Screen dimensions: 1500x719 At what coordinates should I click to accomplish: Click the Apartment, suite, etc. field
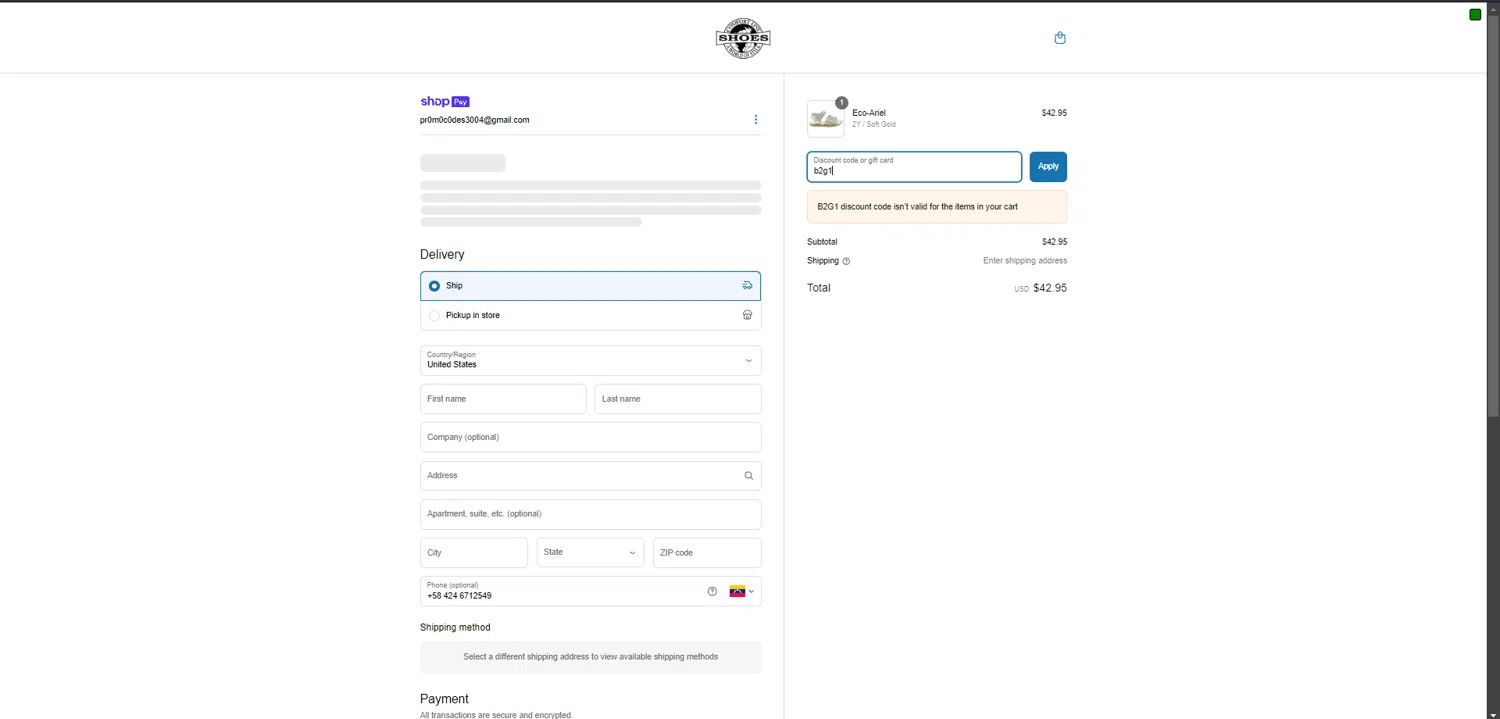(590, 514)
